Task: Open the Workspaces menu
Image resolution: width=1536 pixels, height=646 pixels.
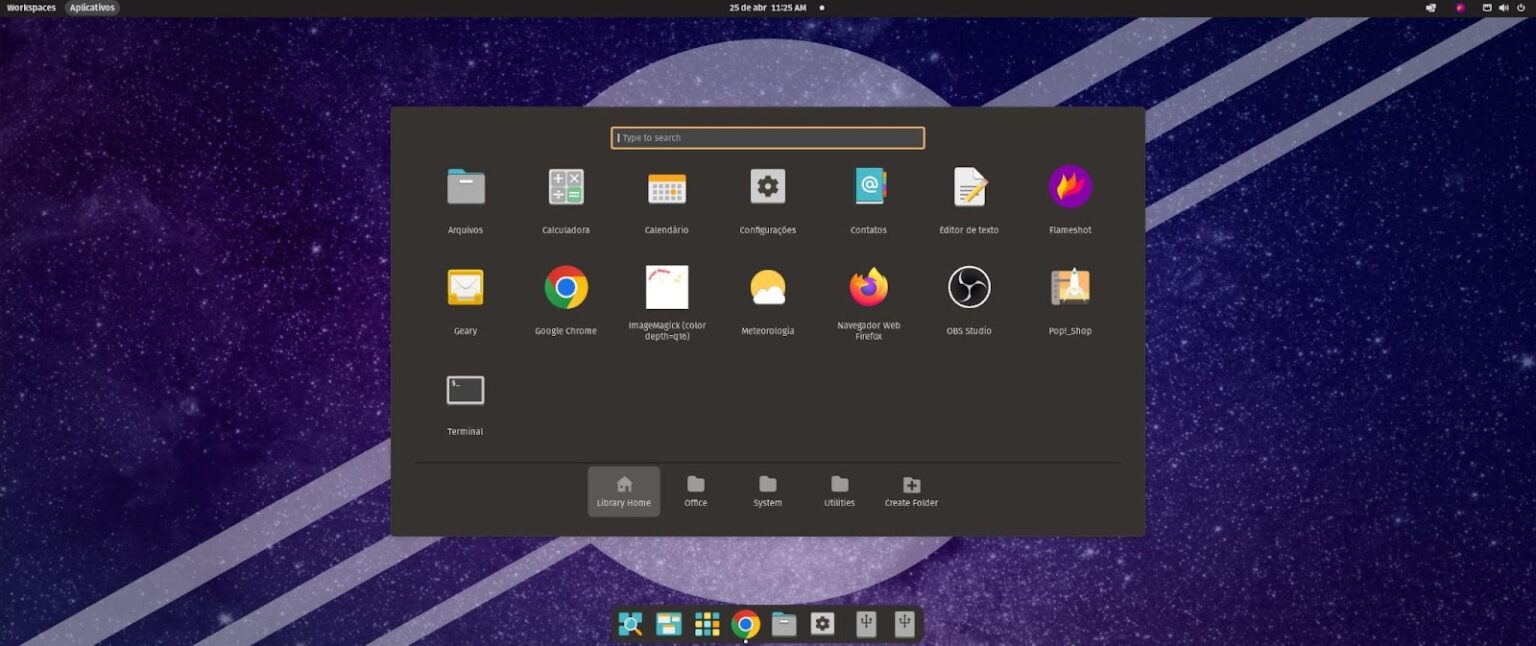Action: (31, 7)
